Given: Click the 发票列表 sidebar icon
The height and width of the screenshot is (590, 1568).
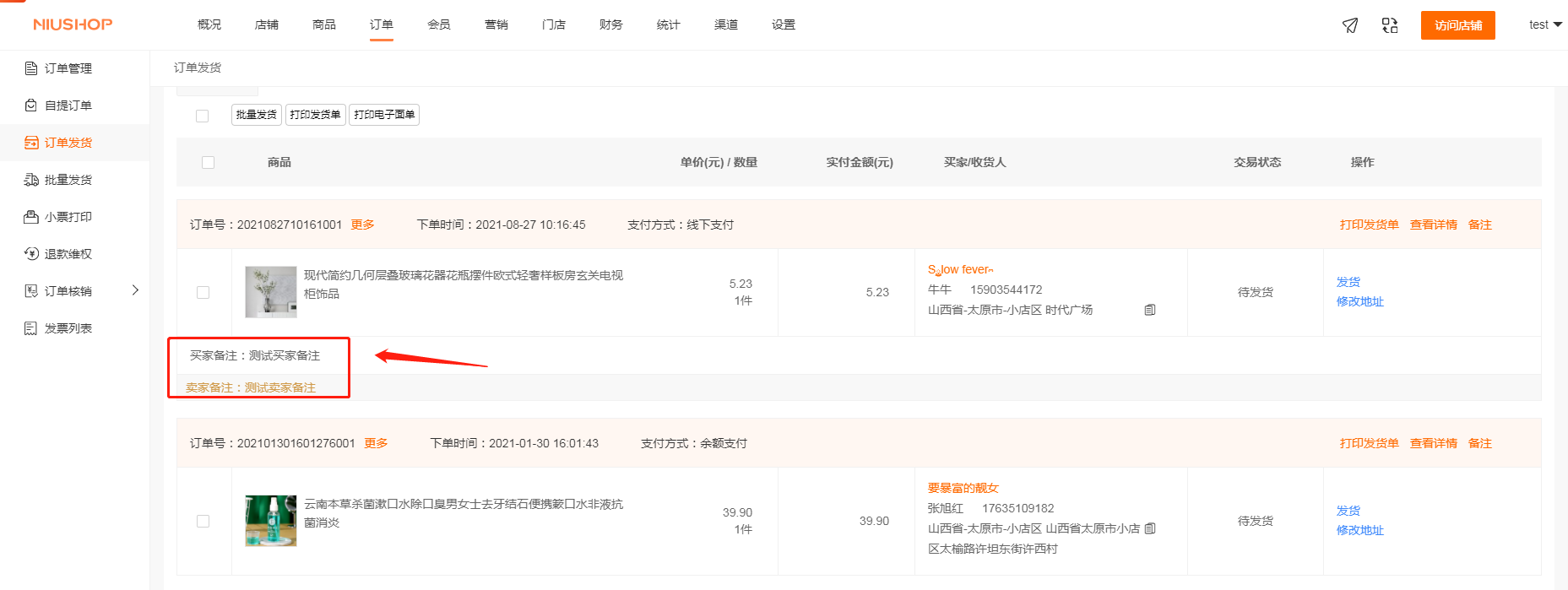Looking at the screenshot, I should tap(31, 328).
